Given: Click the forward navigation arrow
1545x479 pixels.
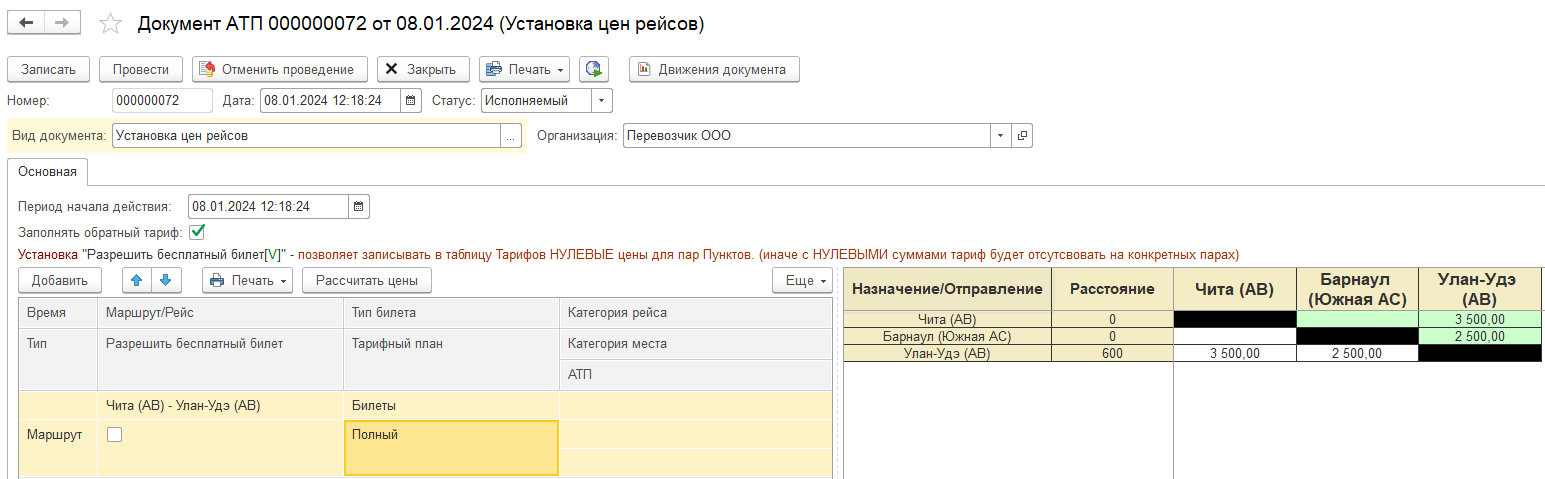Looking at the screenshot, I should click(62, 23).
